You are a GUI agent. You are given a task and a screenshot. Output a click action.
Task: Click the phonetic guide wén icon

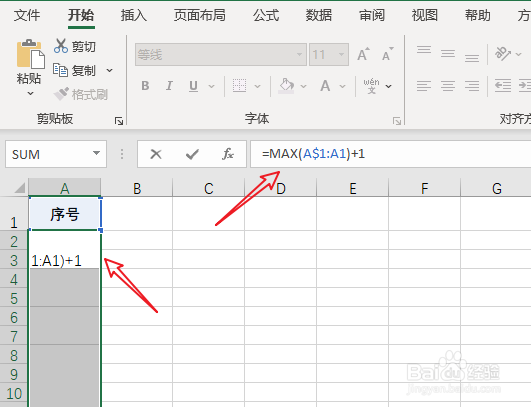click(x=371, y=86)
